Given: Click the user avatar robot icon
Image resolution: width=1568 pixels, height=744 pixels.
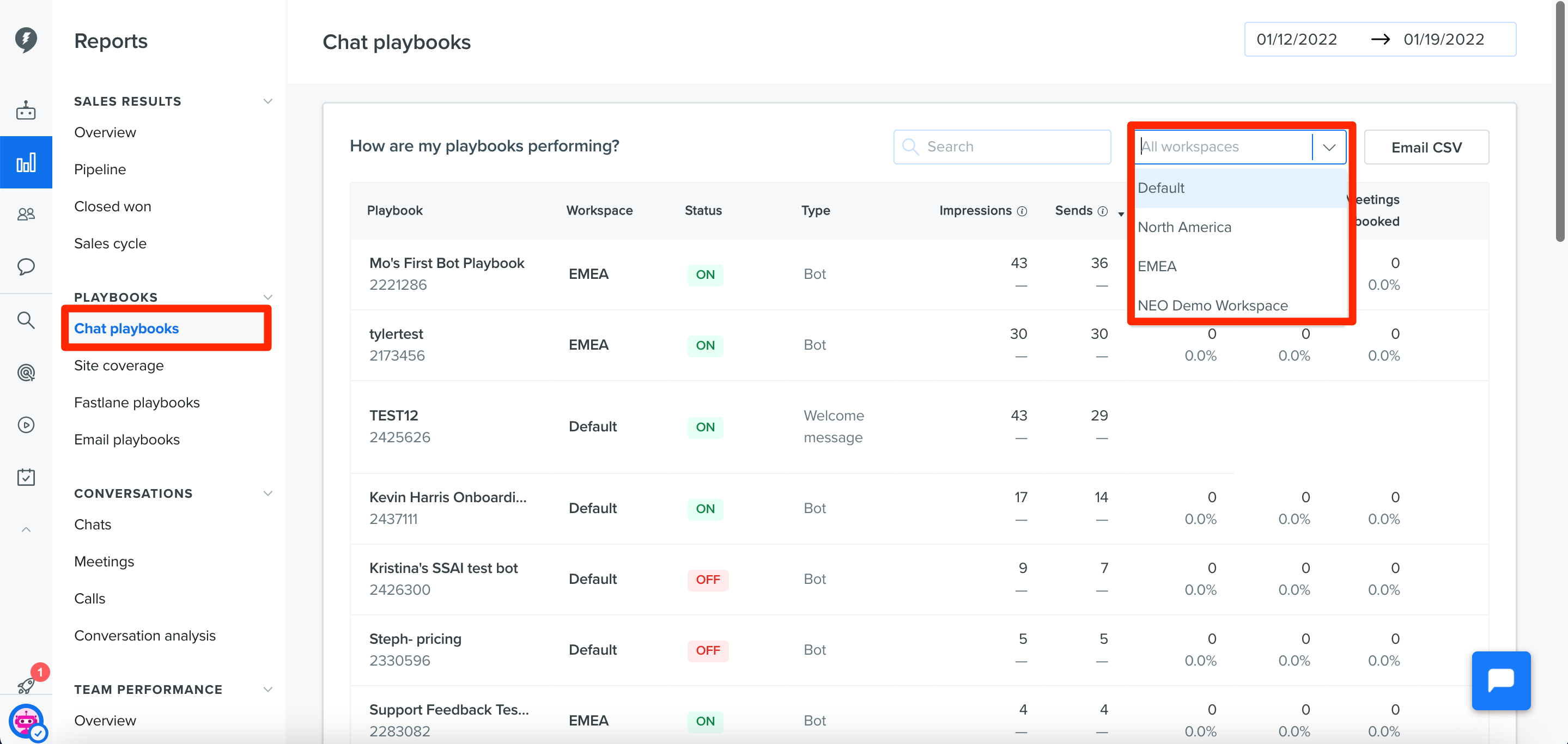Looking at the screenshot, I should (x=26, y=722).
